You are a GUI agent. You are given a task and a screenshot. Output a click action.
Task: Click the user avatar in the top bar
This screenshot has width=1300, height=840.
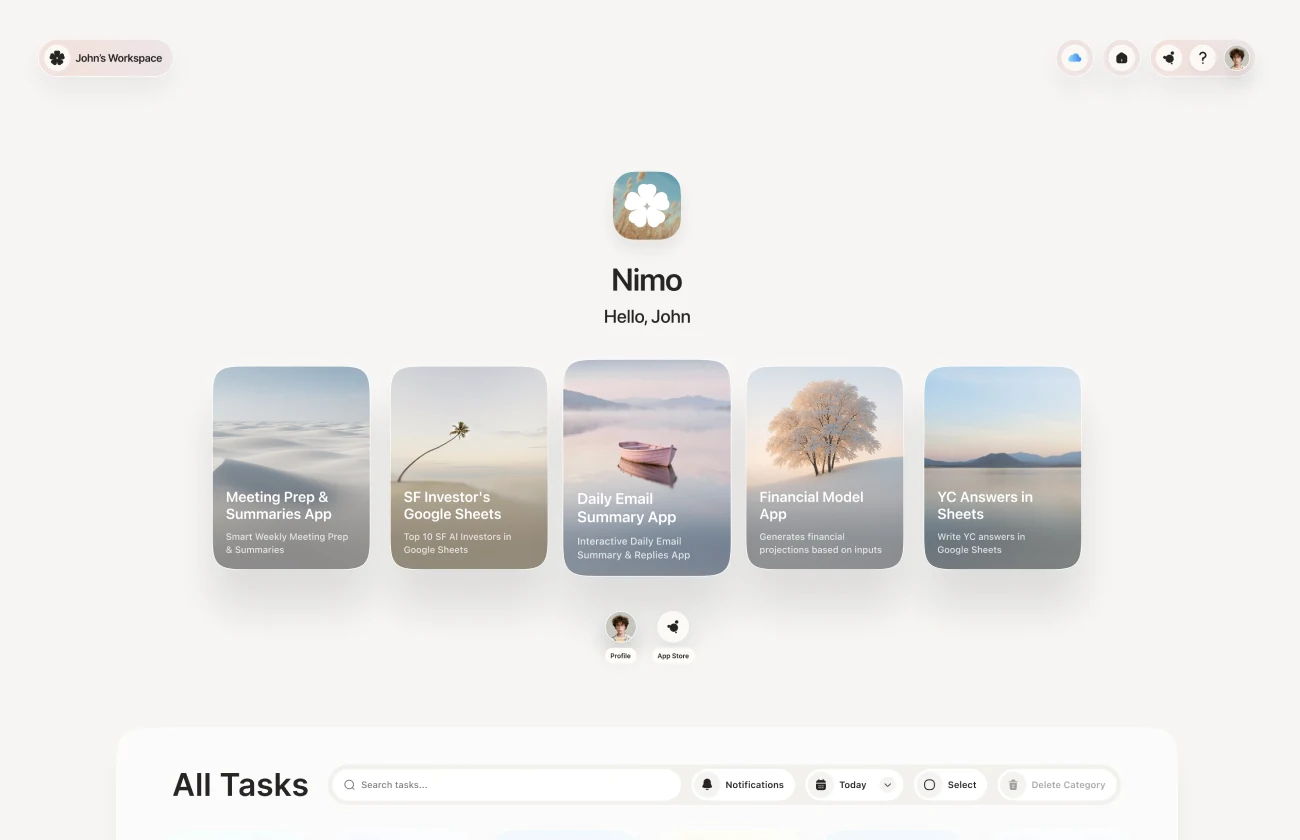pyautogui.click(x=1237, y=58)
